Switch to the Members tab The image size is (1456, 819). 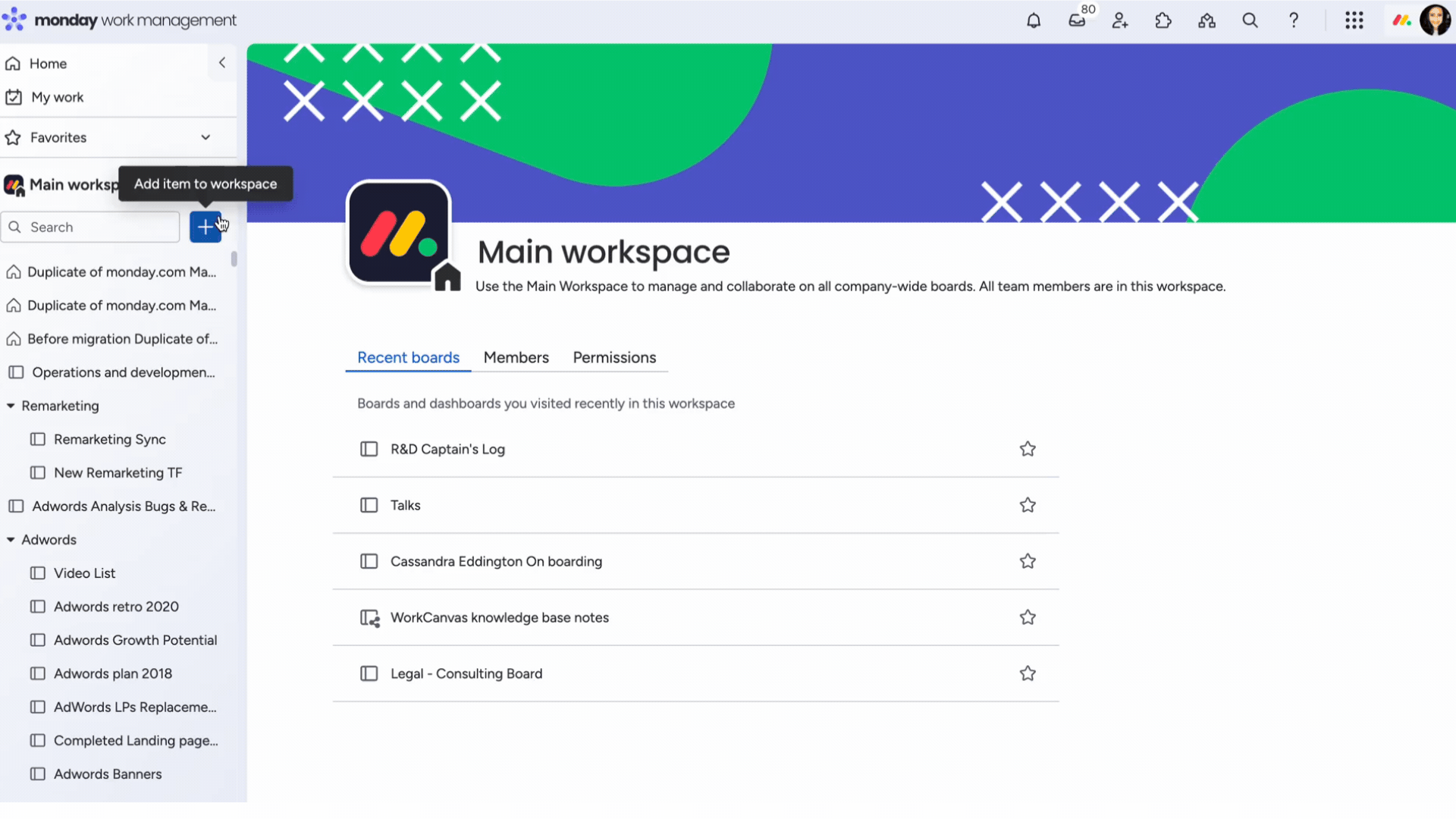coord(516,358)
